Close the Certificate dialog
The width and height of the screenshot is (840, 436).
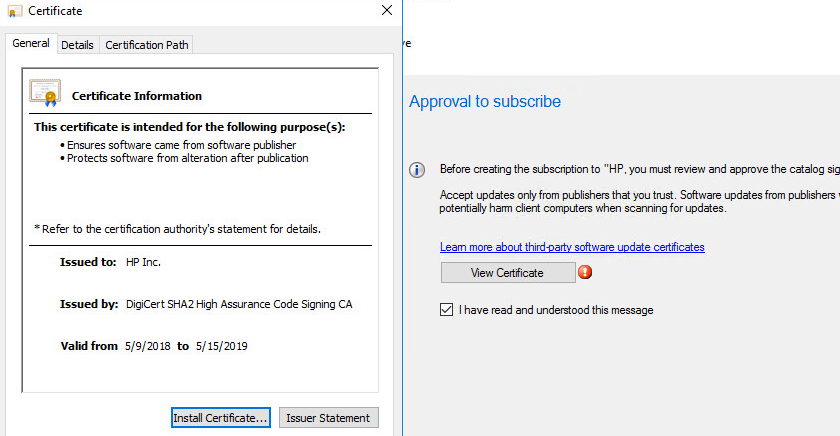click(387, 11)
